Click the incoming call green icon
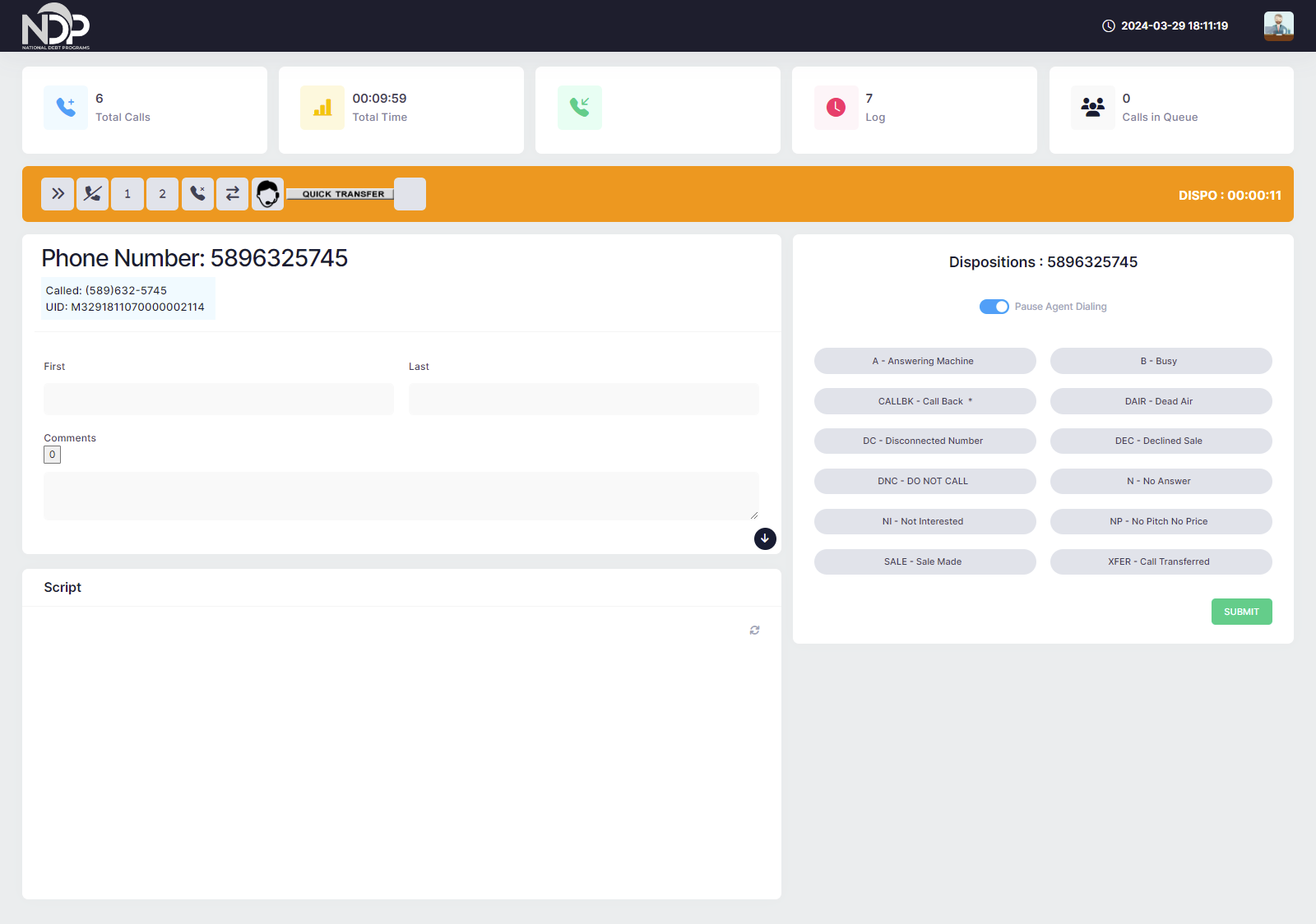The height and width of the screenshot is (924, 1316). 579,108
